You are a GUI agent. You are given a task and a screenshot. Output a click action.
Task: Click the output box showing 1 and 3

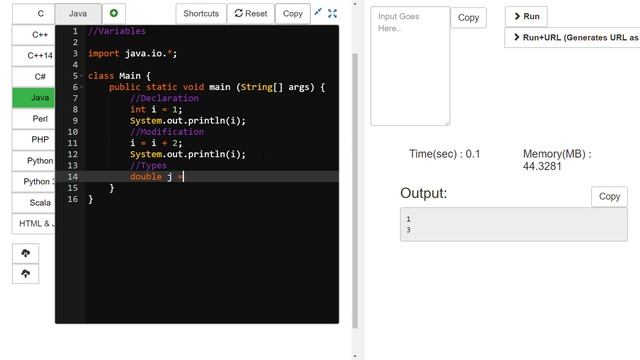tap(514, 224)
